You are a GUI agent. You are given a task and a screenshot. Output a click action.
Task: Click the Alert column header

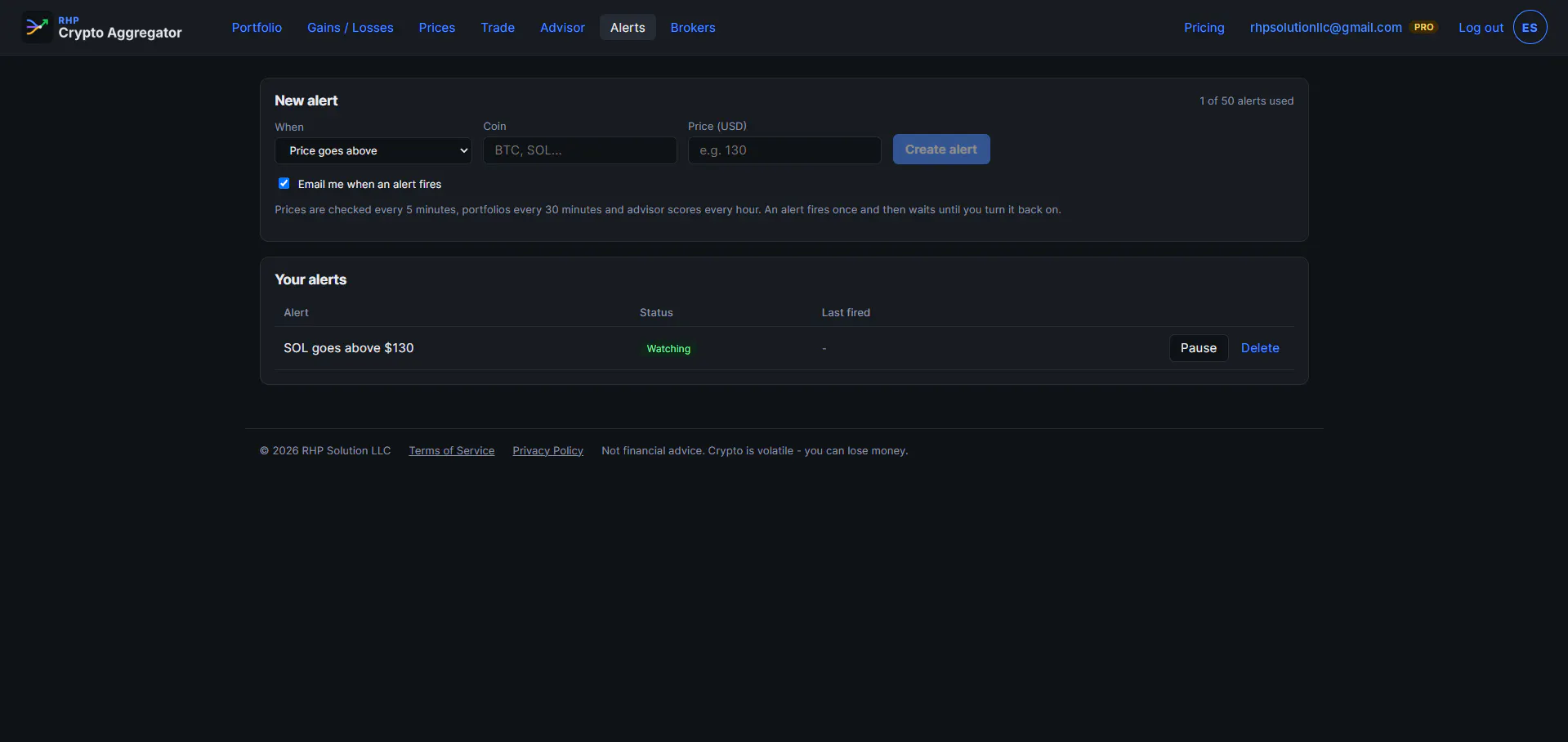296,312
